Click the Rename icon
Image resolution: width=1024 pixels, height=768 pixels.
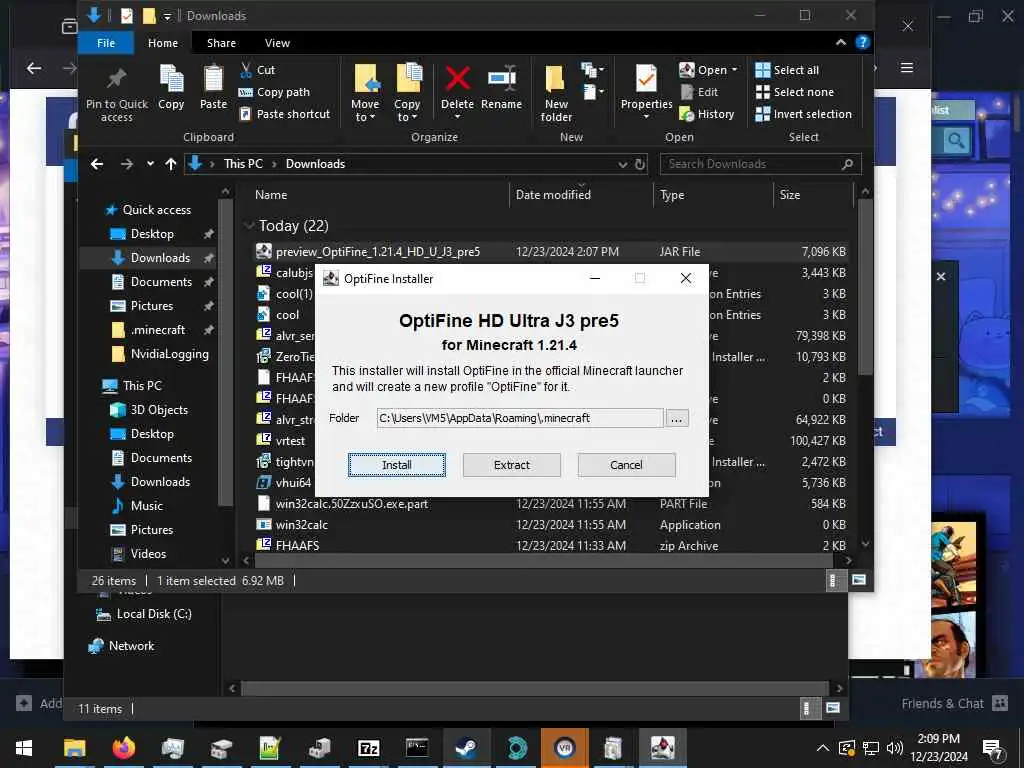pyautogui.click(x=502, y=78)
